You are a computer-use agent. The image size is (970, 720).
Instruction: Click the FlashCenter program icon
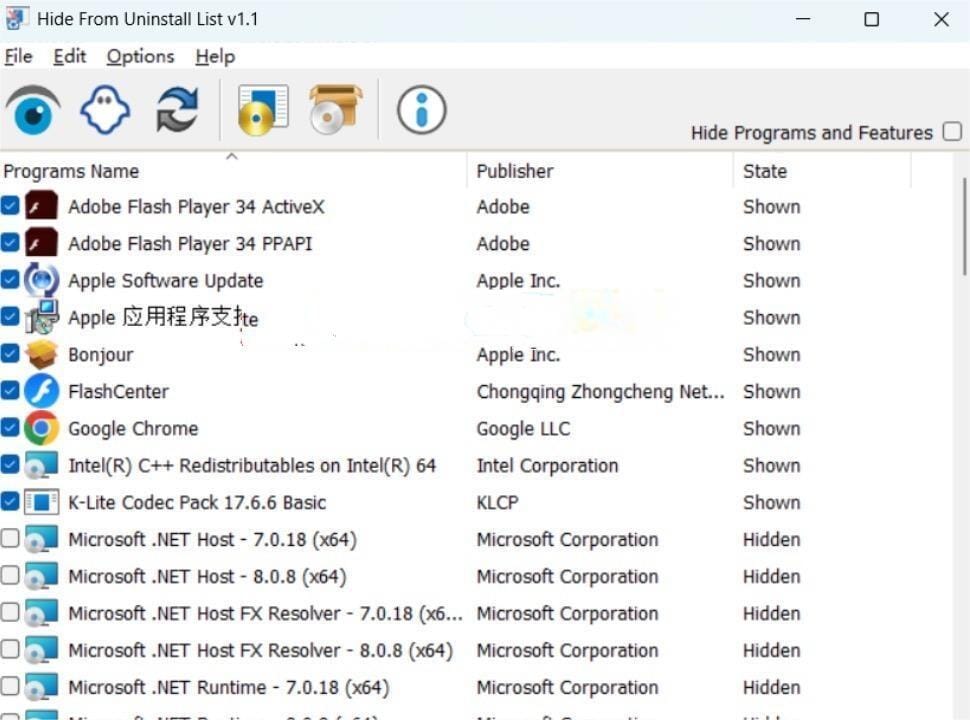[x=41, y=391]
